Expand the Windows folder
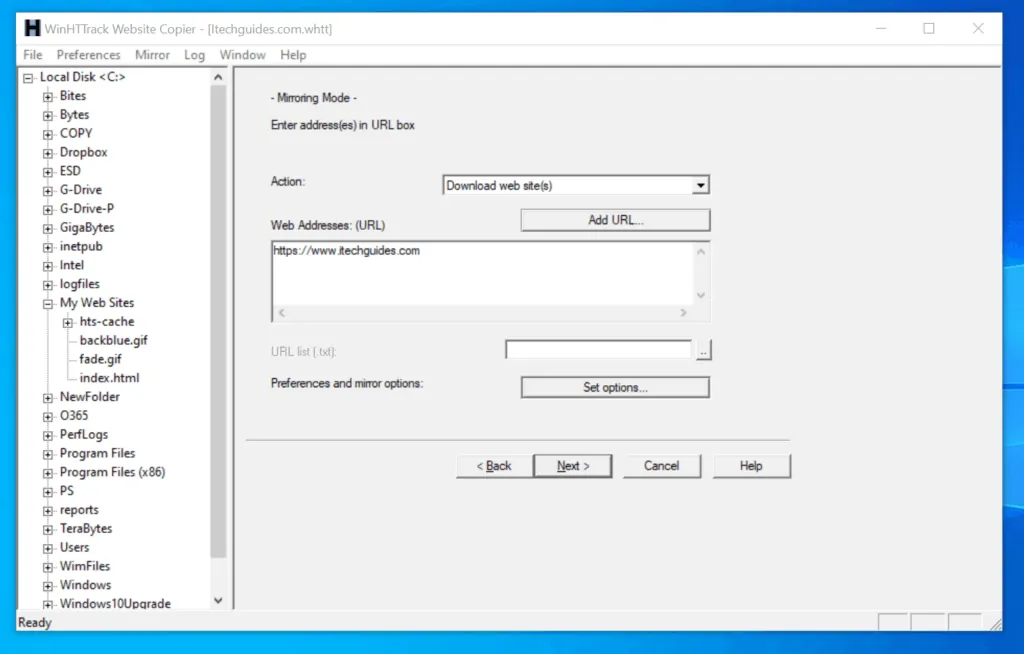 click(48, 586)
